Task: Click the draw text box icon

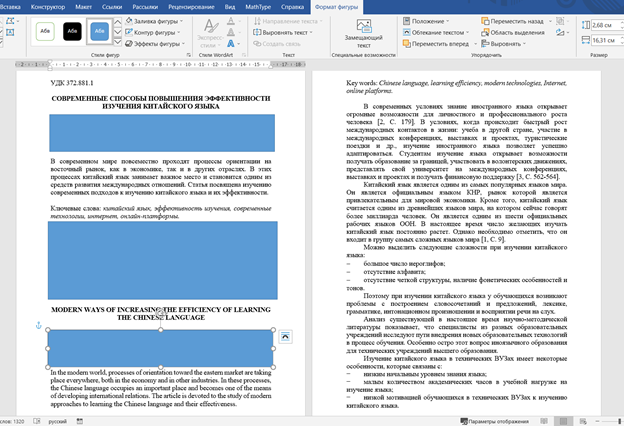Action: click(x=10, y=32)
